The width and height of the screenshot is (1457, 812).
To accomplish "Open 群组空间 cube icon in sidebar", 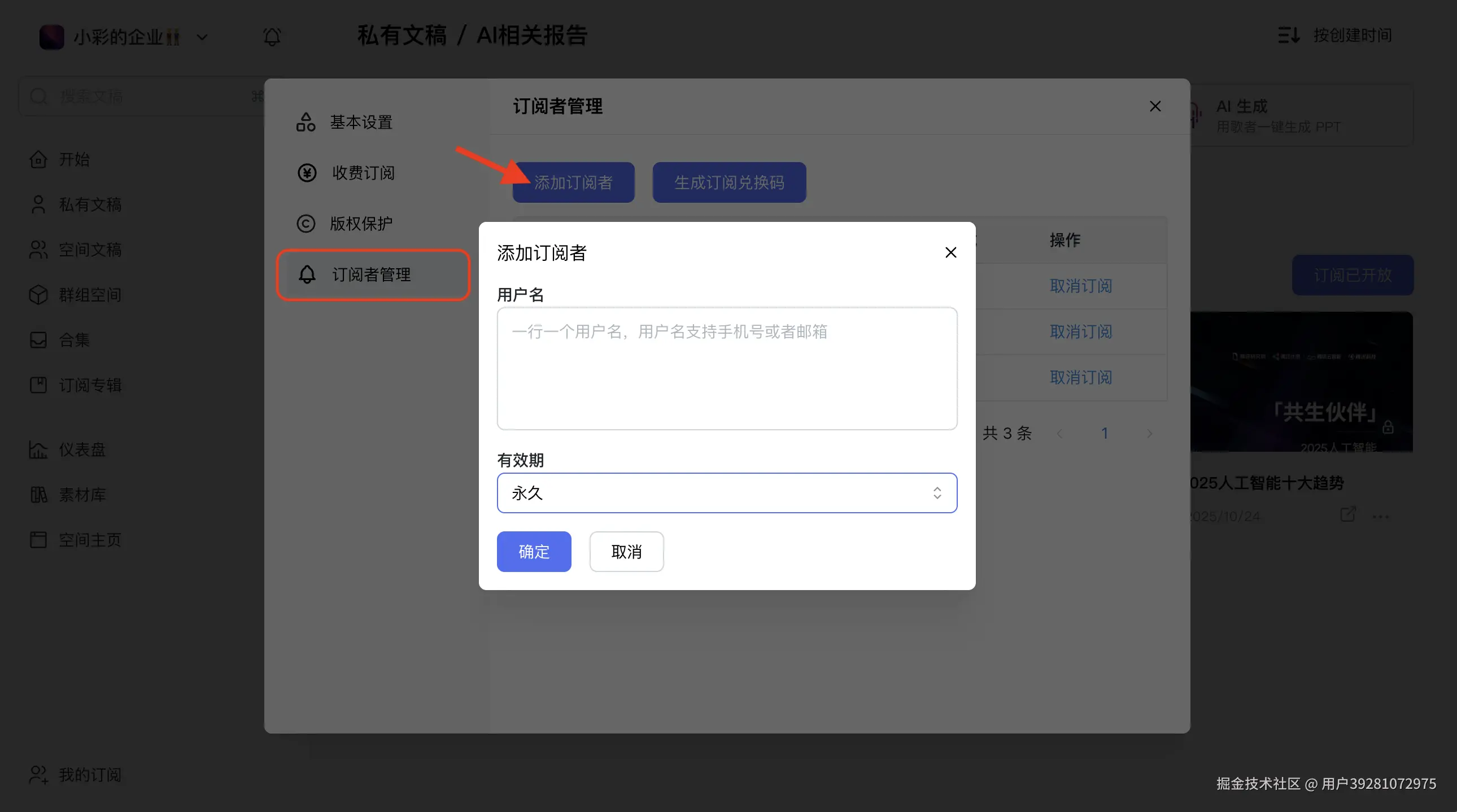I will click(38, 295).
